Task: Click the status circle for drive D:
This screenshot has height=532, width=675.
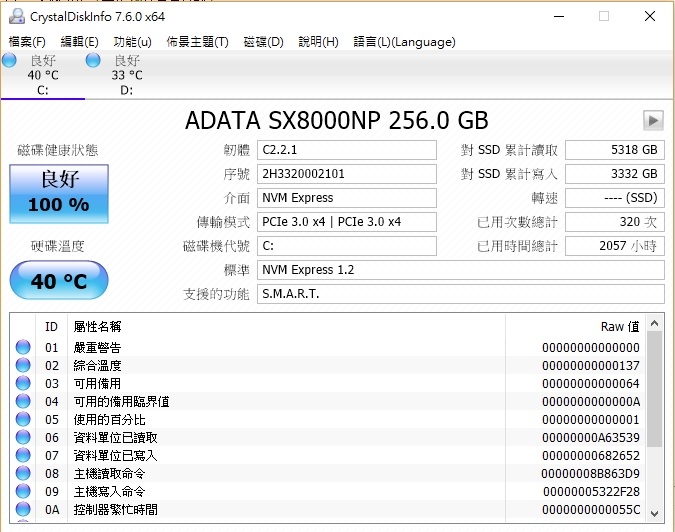Action: point(93,60)
